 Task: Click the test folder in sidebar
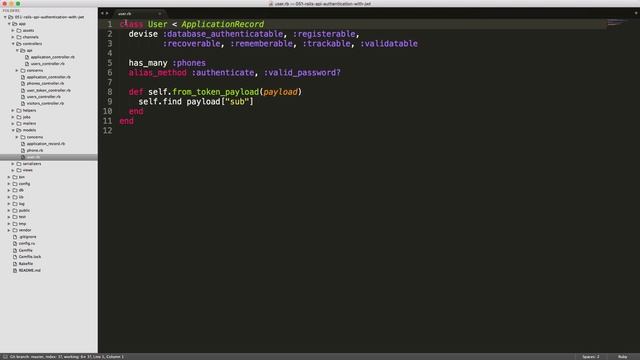[x=22, y=217]
